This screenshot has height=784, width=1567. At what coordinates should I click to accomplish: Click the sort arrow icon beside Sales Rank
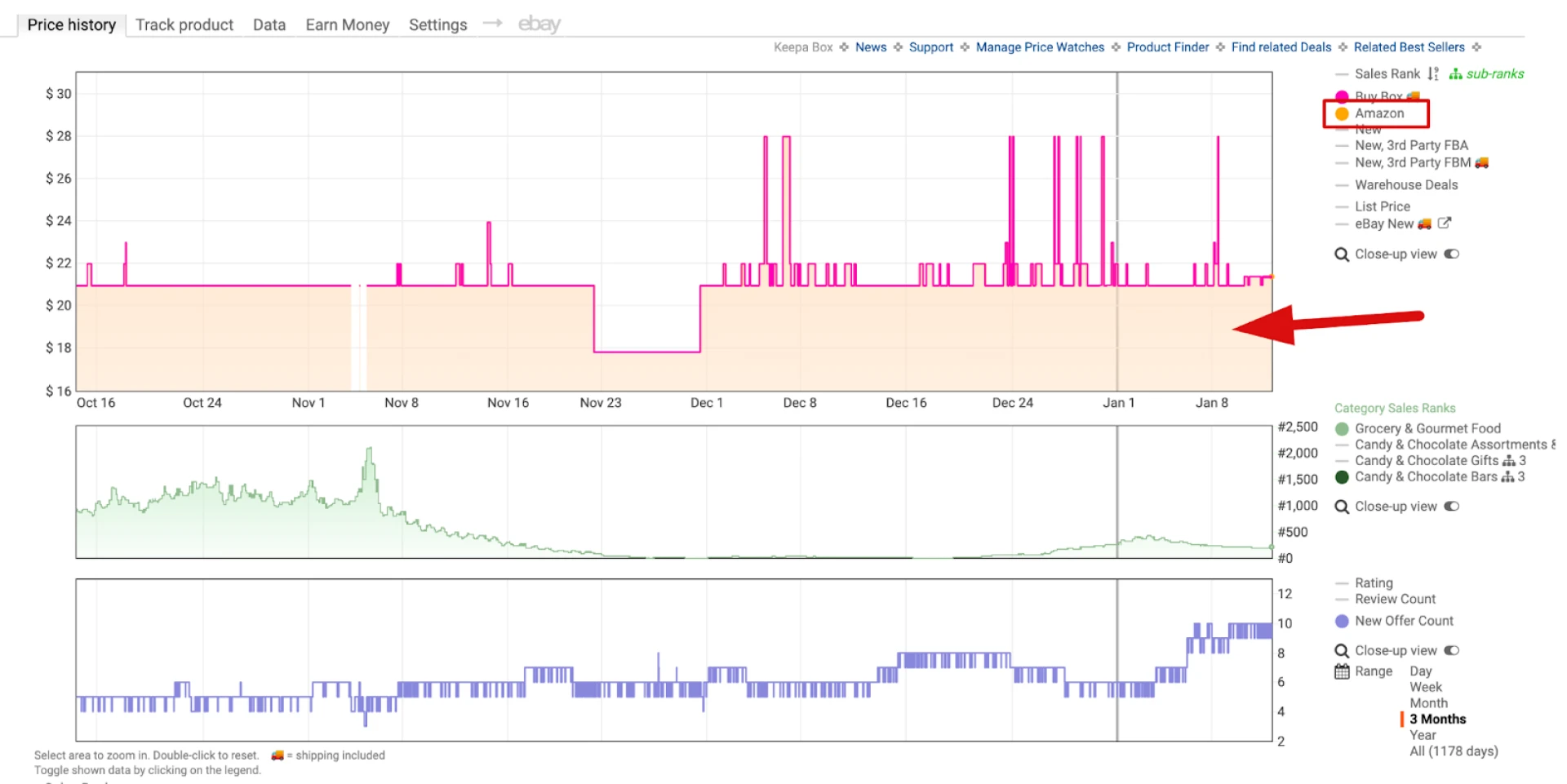[x=1432, y=73]
